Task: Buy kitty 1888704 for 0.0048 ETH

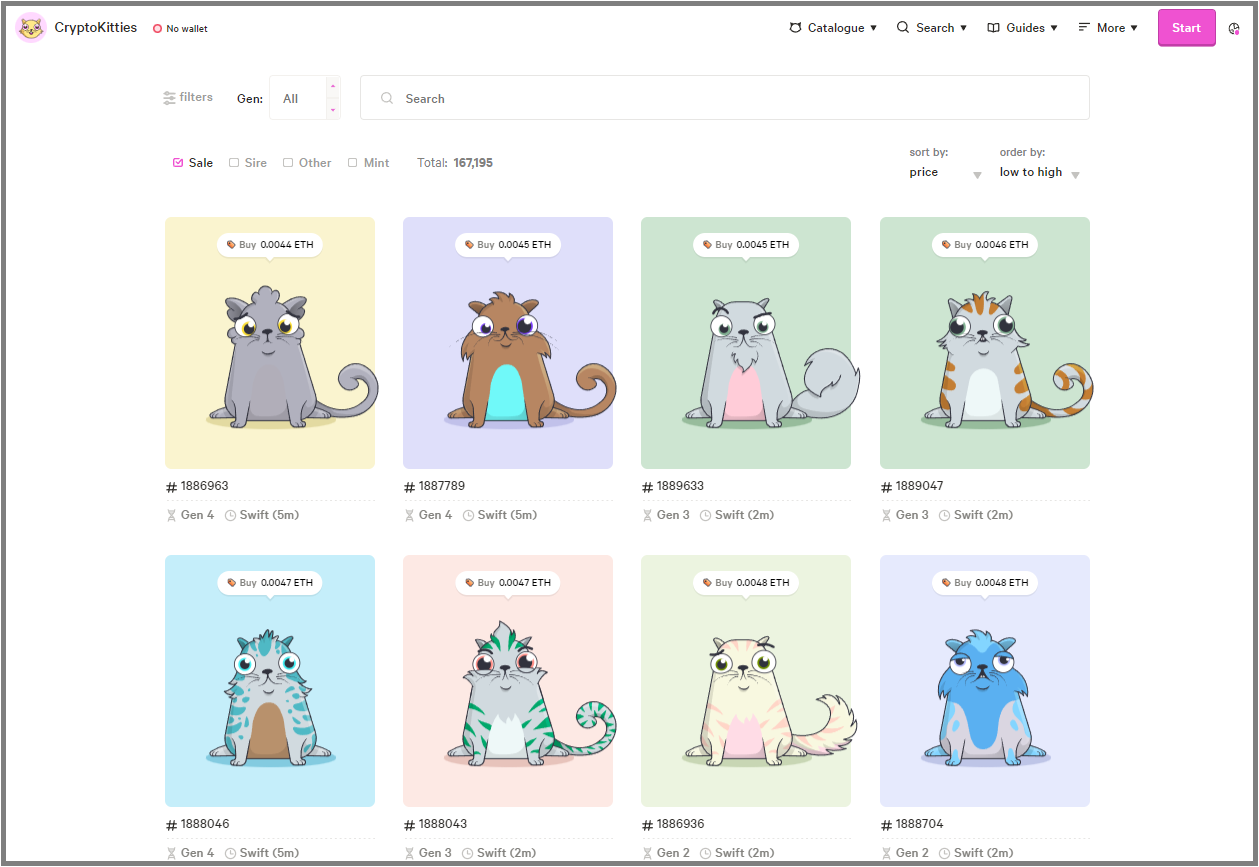Action: [x=985, y=582]
